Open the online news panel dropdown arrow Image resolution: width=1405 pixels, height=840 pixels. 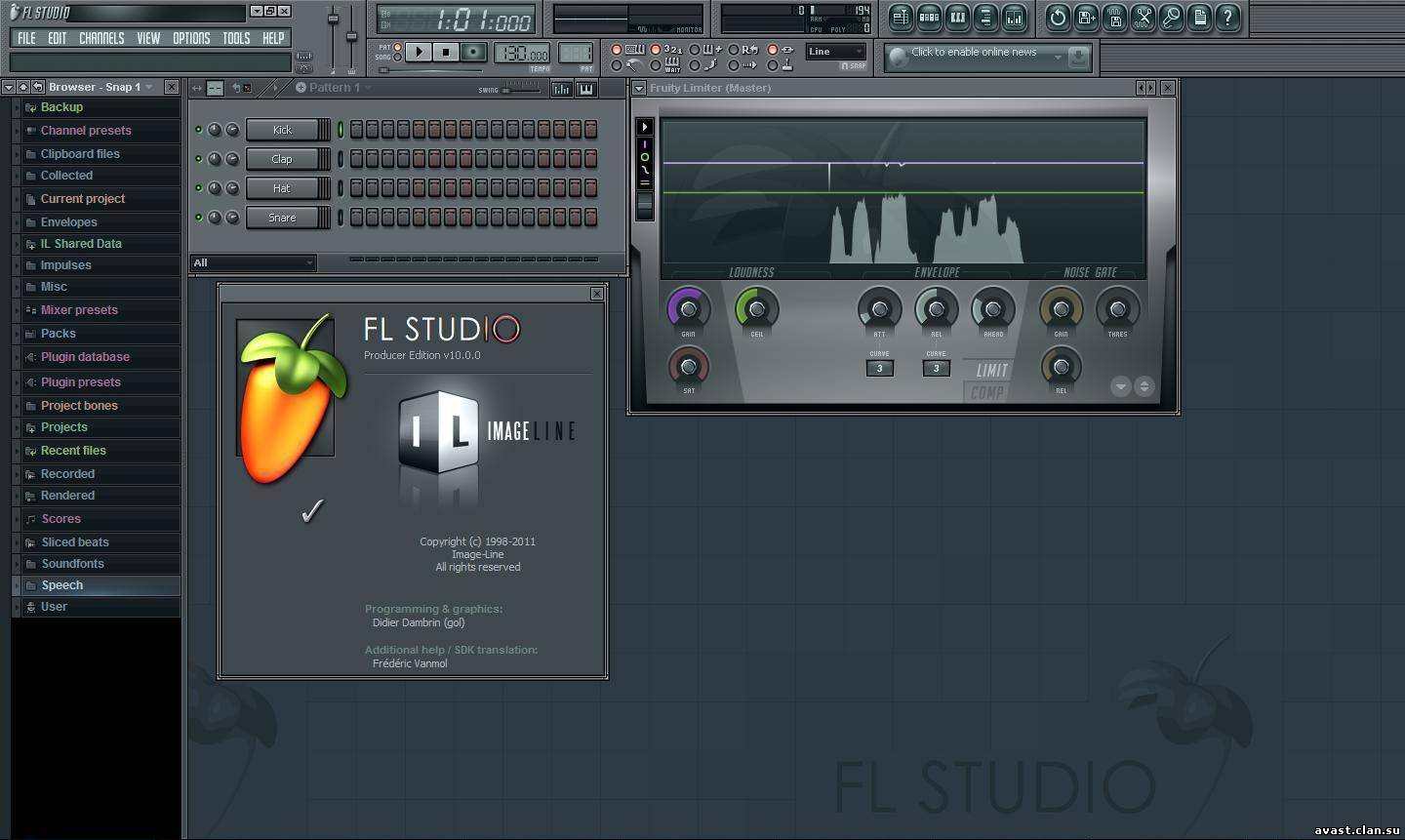(x=1058, y=58)
